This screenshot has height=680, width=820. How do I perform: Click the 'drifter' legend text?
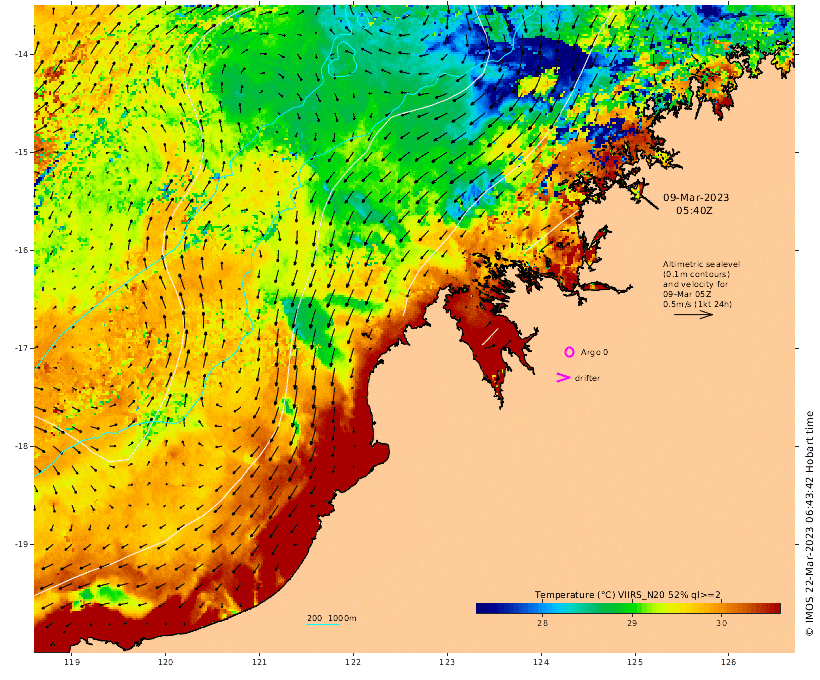click(x=587, y=378)
